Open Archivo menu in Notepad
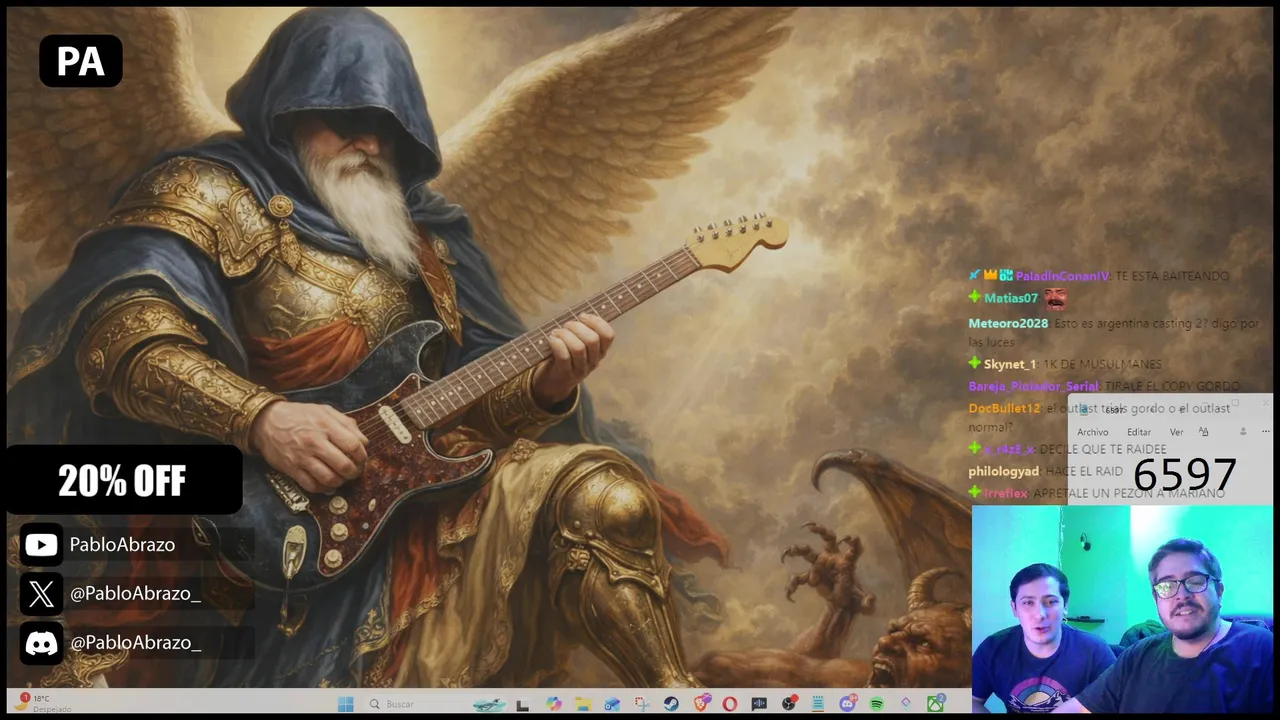 point(1093,432)
